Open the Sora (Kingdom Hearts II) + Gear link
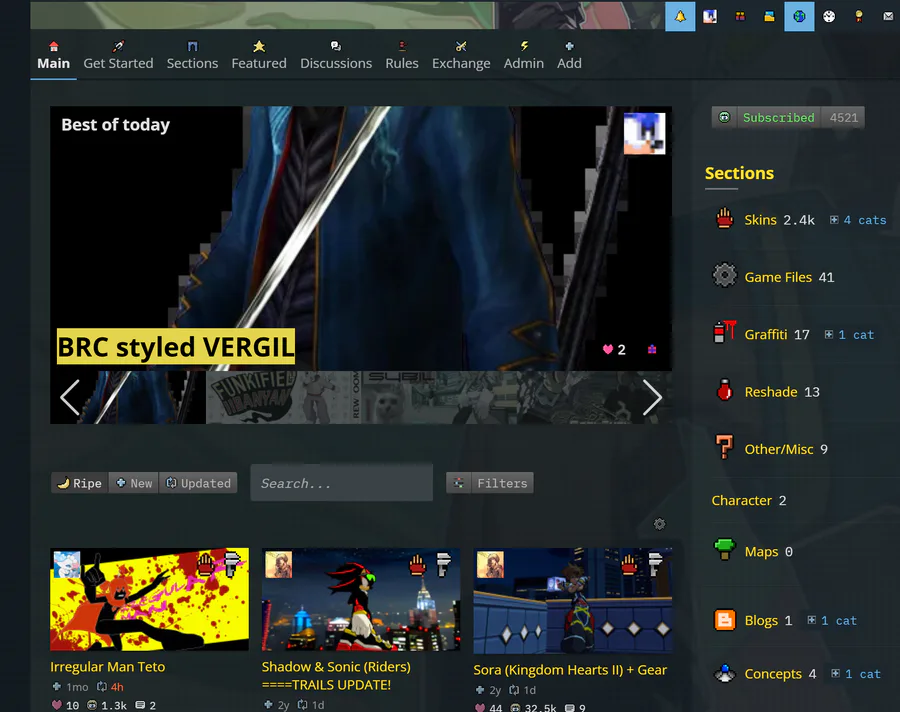 (x=570, y=670)
